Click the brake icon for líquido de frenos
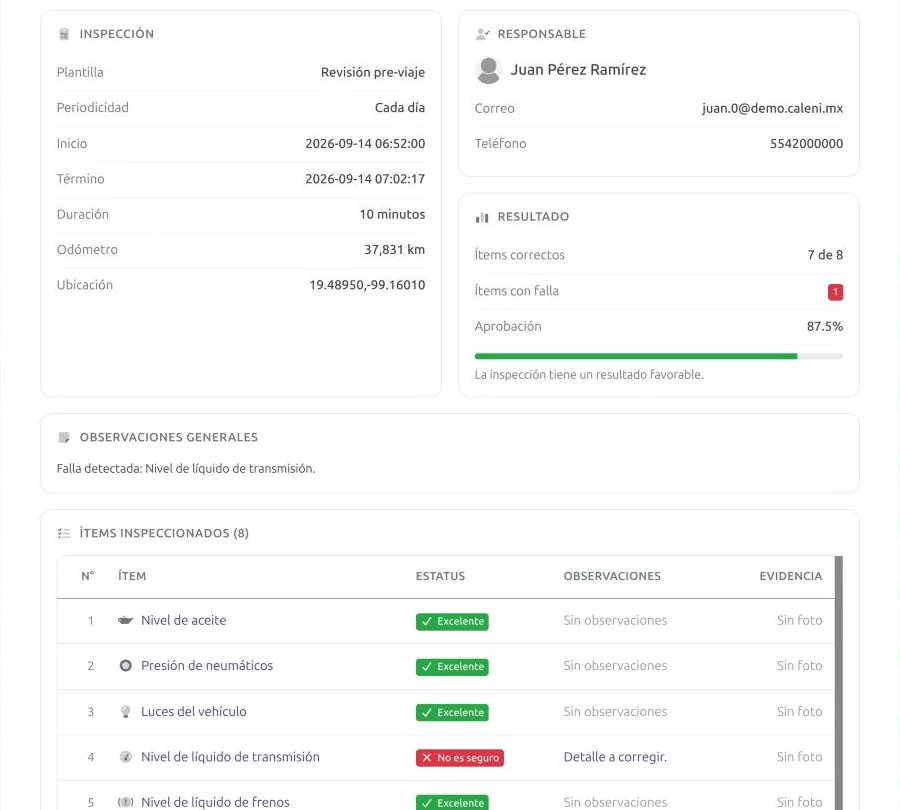This screenshot has width=900, height=810. point(126,802)
